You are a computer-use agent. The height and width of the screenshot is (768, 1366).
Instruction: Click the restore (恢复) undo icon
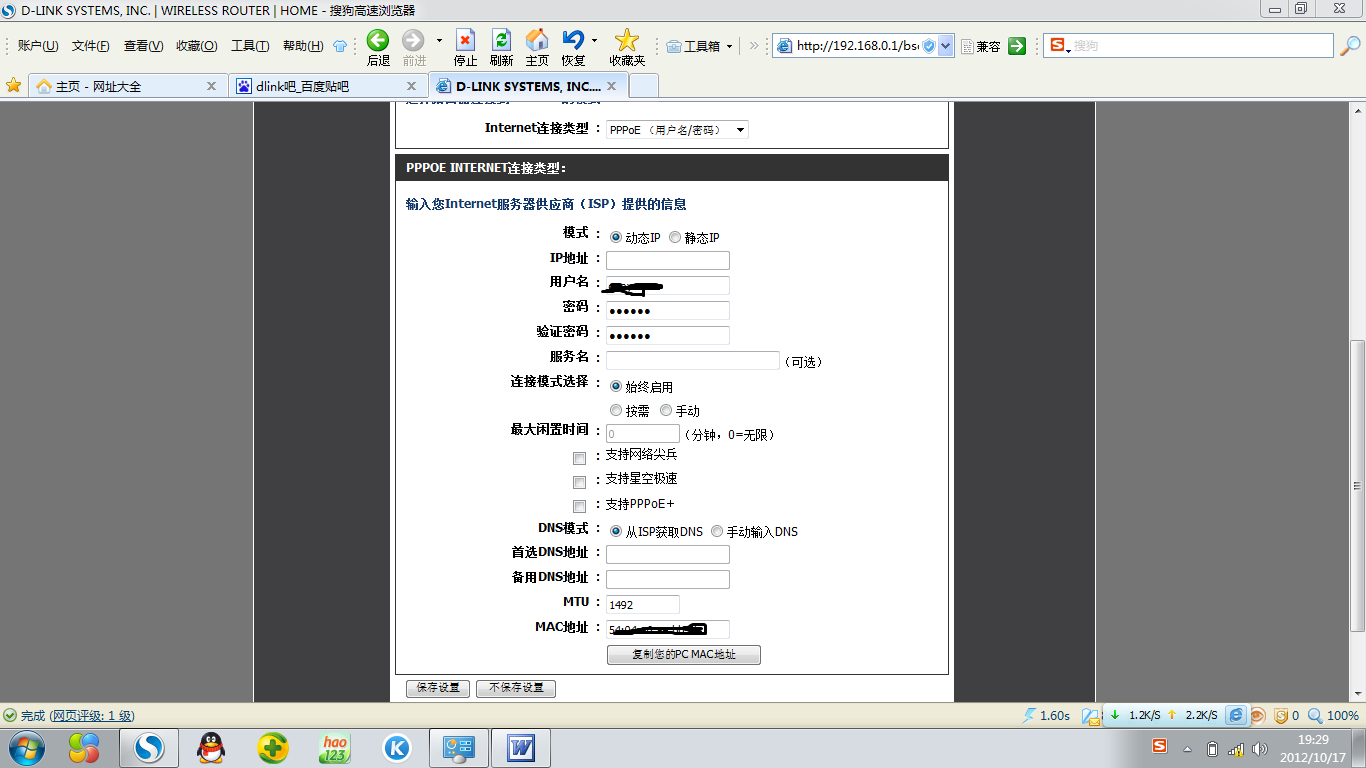573,40
